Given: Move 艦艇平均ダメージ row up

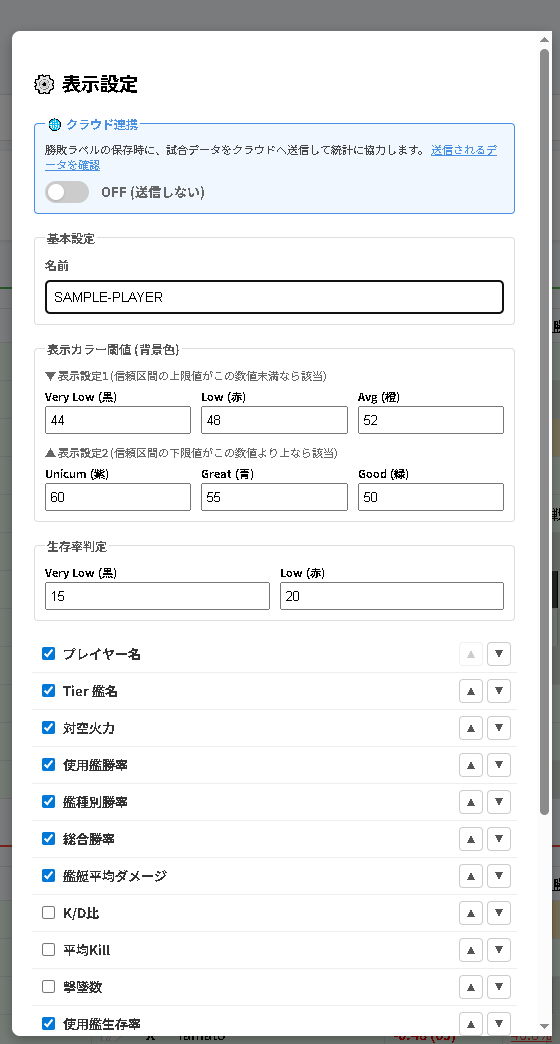Looking at the screenshot, I should (x=471, y=876).
